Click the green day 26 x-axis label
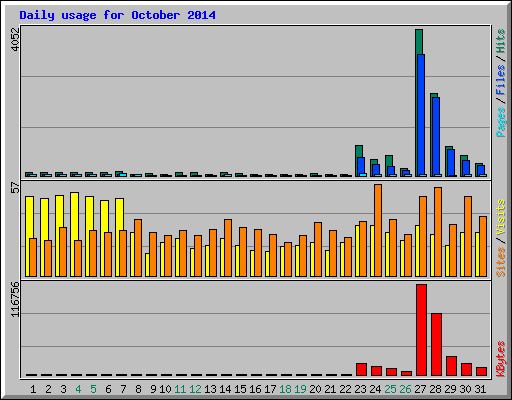This screenshot has width=512, height=400. click(x=405, y=389)
